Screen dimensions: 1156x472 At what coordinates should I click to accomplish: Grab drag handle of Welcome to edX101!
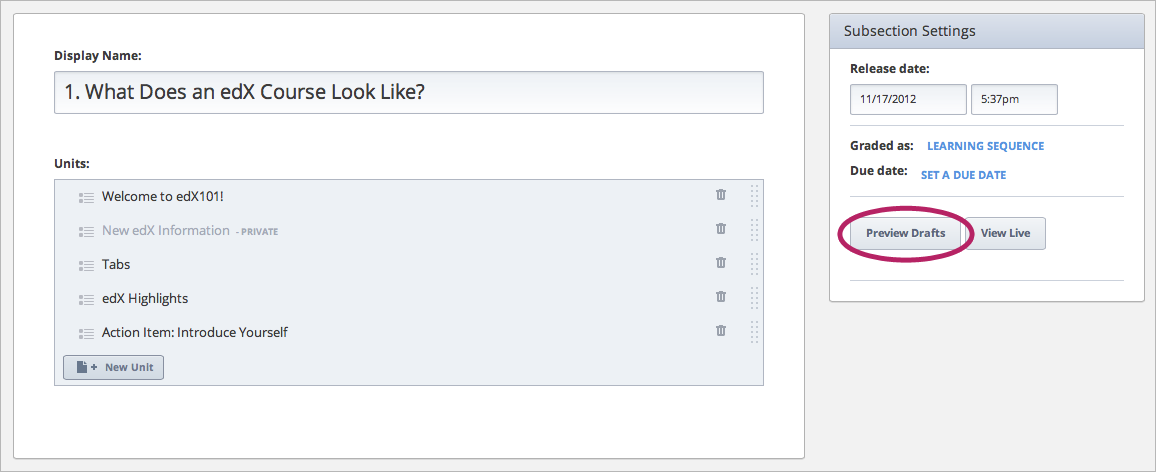pyautogui.click(x=754, y=196)
